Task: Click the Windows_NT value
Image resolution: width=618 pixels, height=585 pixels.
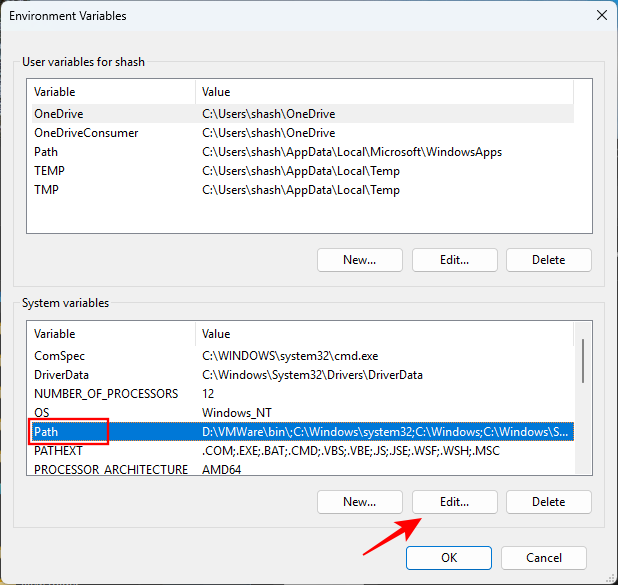Action: (237, 413)
